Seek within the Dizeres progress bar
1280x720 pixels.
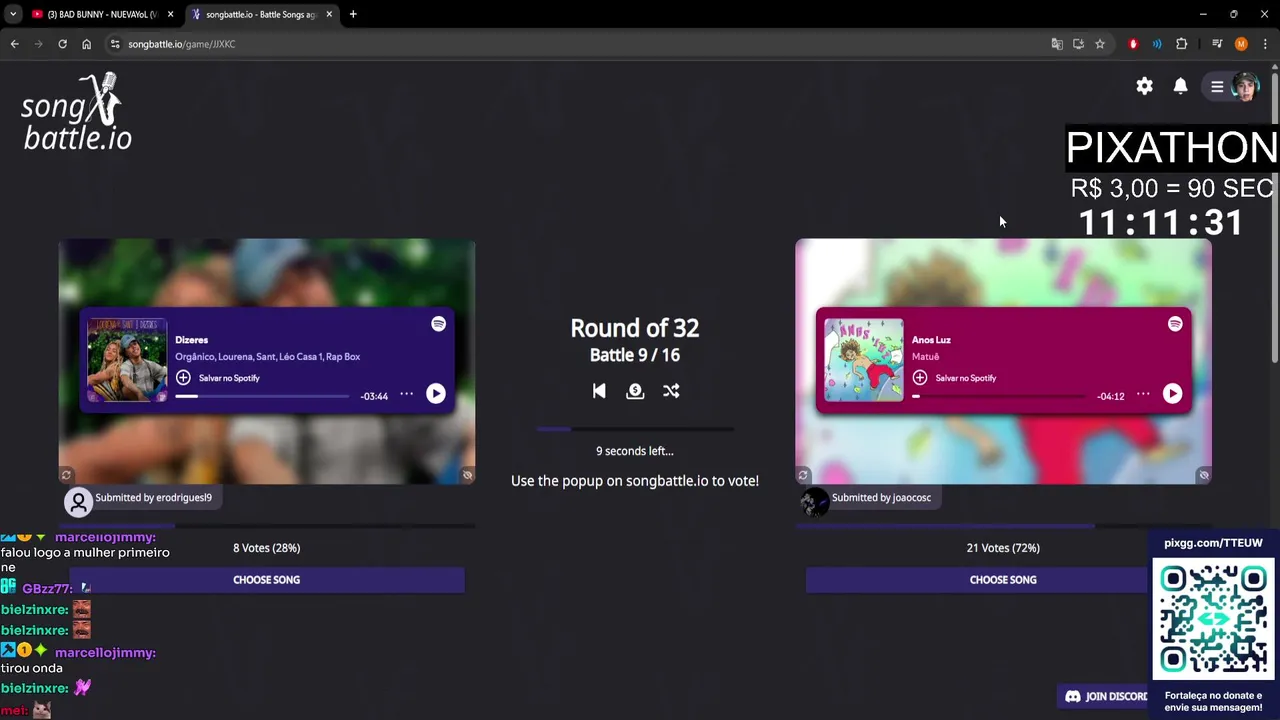coord(262,396)
